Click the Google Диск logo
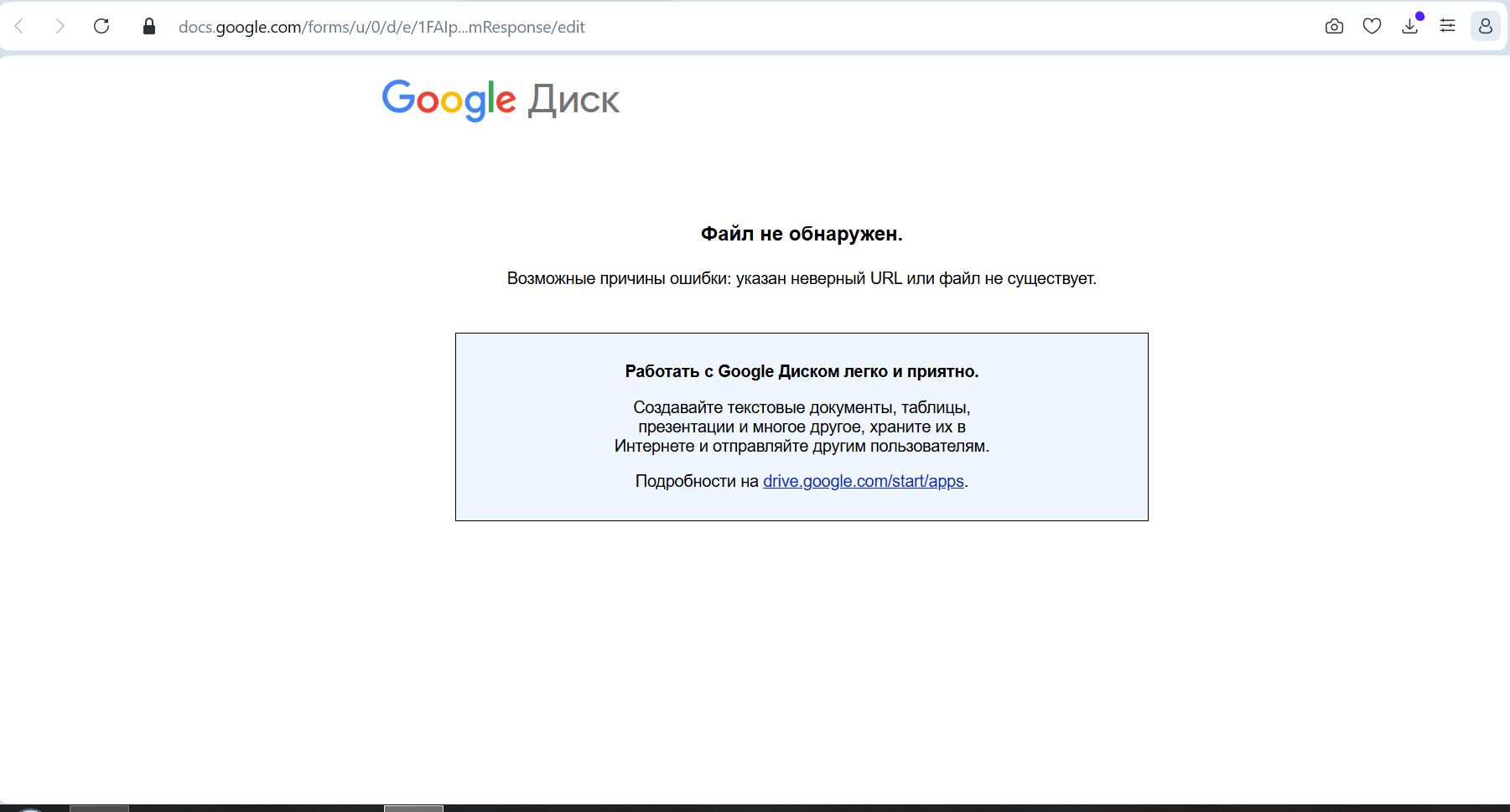The image size is (1510, 812). (501, 100)
